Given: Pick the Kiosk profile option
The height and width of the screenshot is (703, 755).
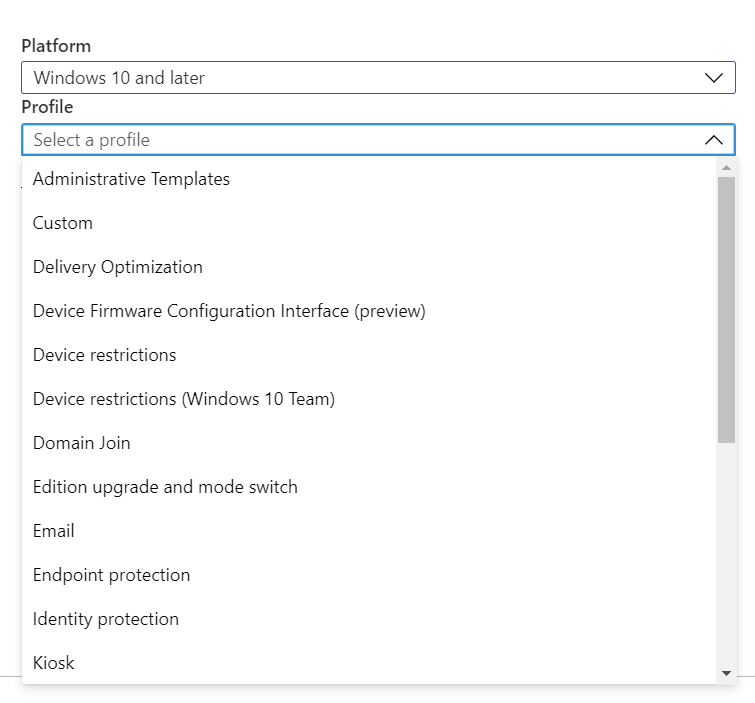Looking at the screenshot, I should pos(54,663).
